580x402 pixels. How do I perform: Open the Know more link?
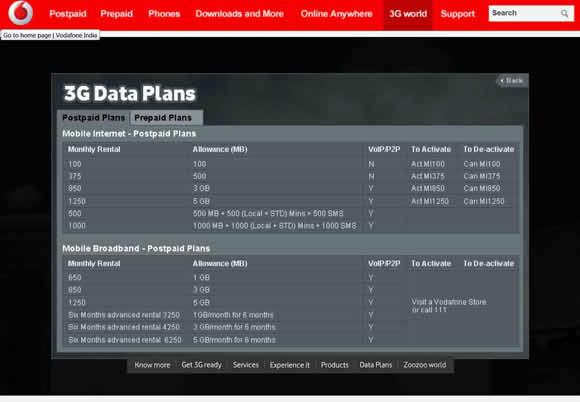click(x=152, y=365)
